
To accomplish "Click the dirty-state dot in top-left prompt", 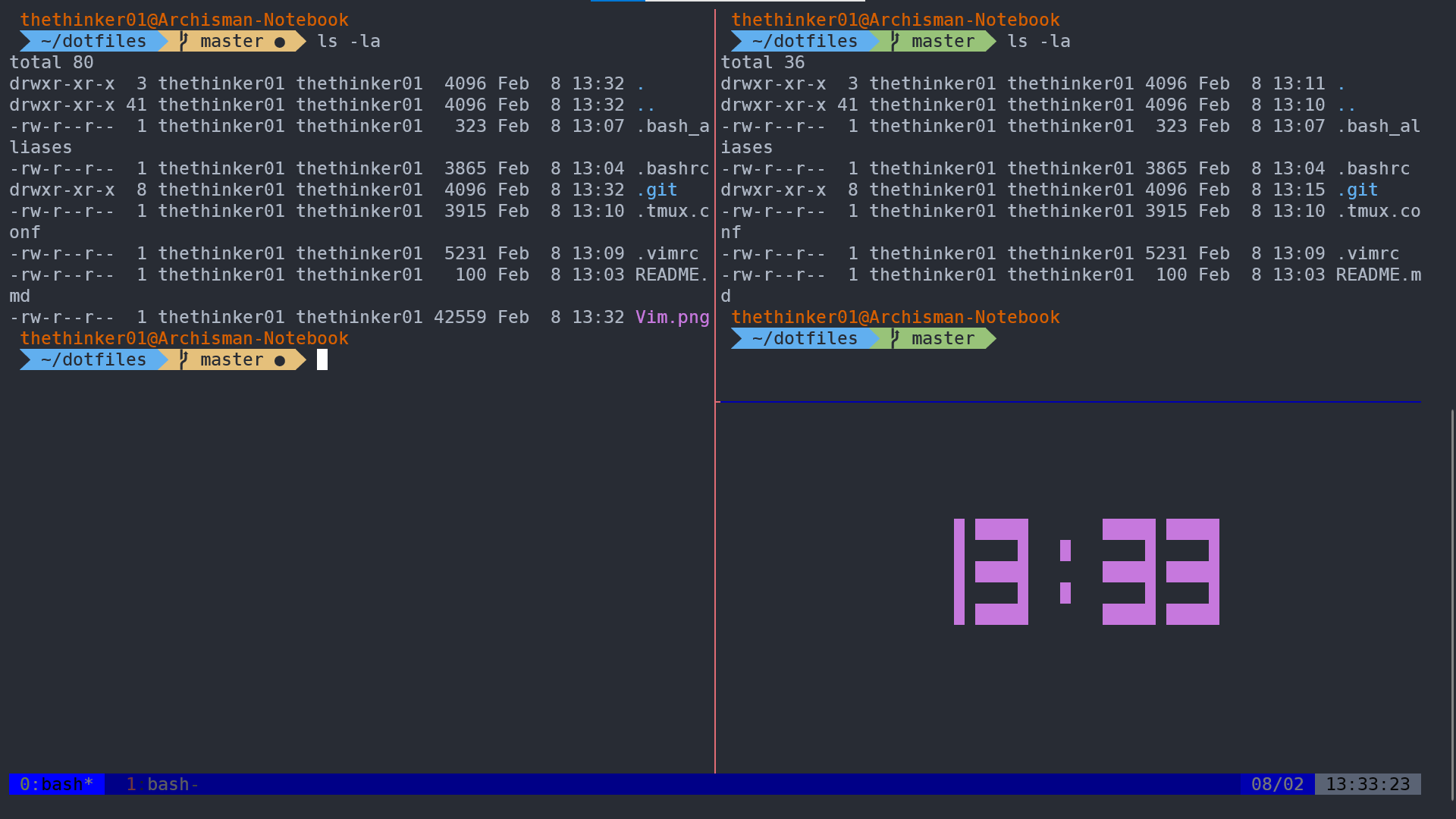I will (x=280, y=42).
